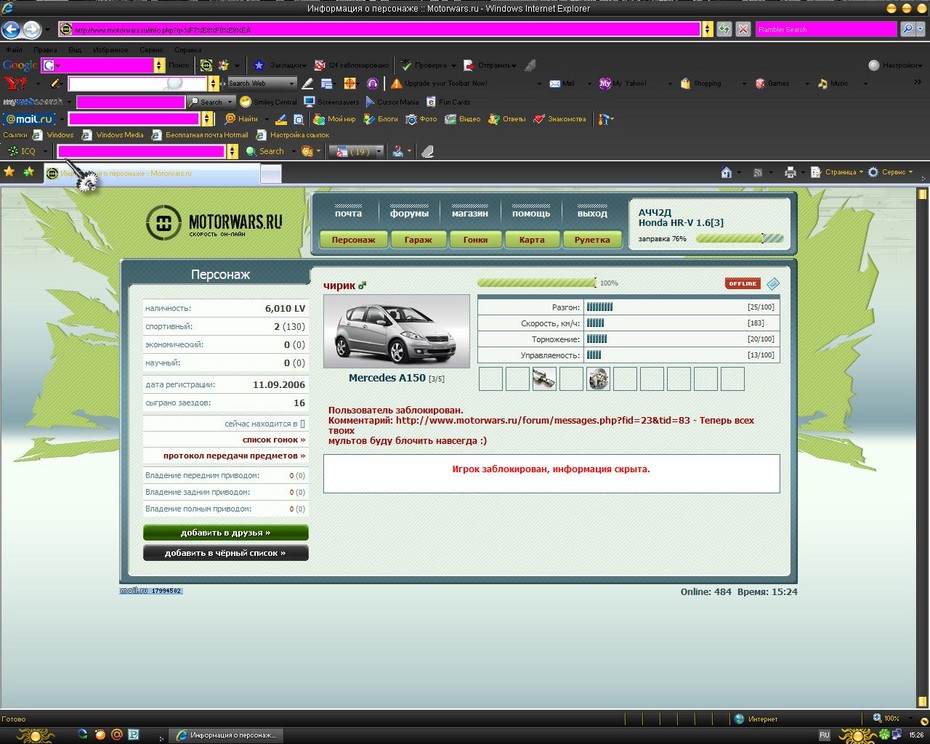930x744 pixels.
Task: Open Cursor Mania toolbar item
Action: coord(392,102)
